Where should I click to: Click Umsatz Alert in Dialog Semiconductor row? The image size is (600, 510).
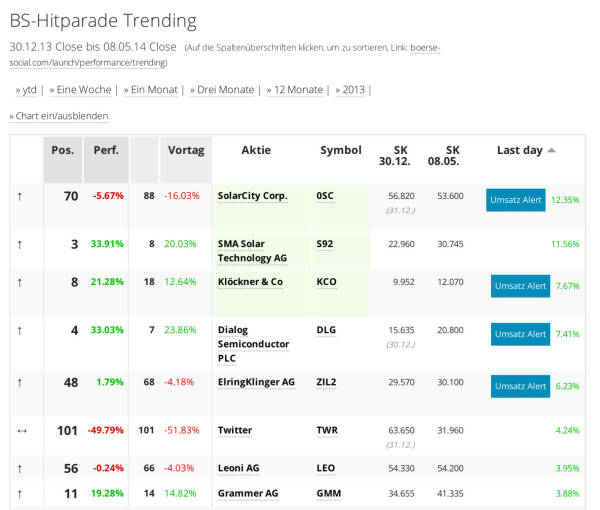[x=520, y=334]
